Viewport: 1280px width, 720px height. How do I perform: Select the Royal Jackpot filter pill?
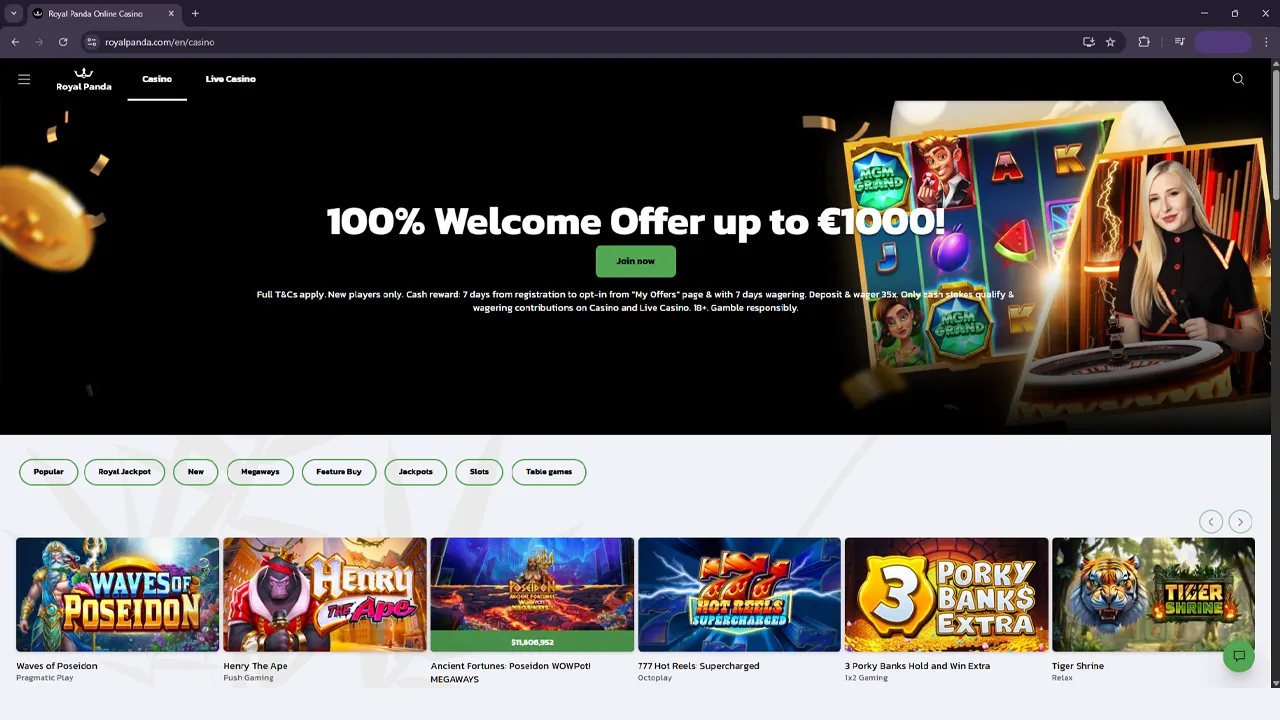(125, 472)
